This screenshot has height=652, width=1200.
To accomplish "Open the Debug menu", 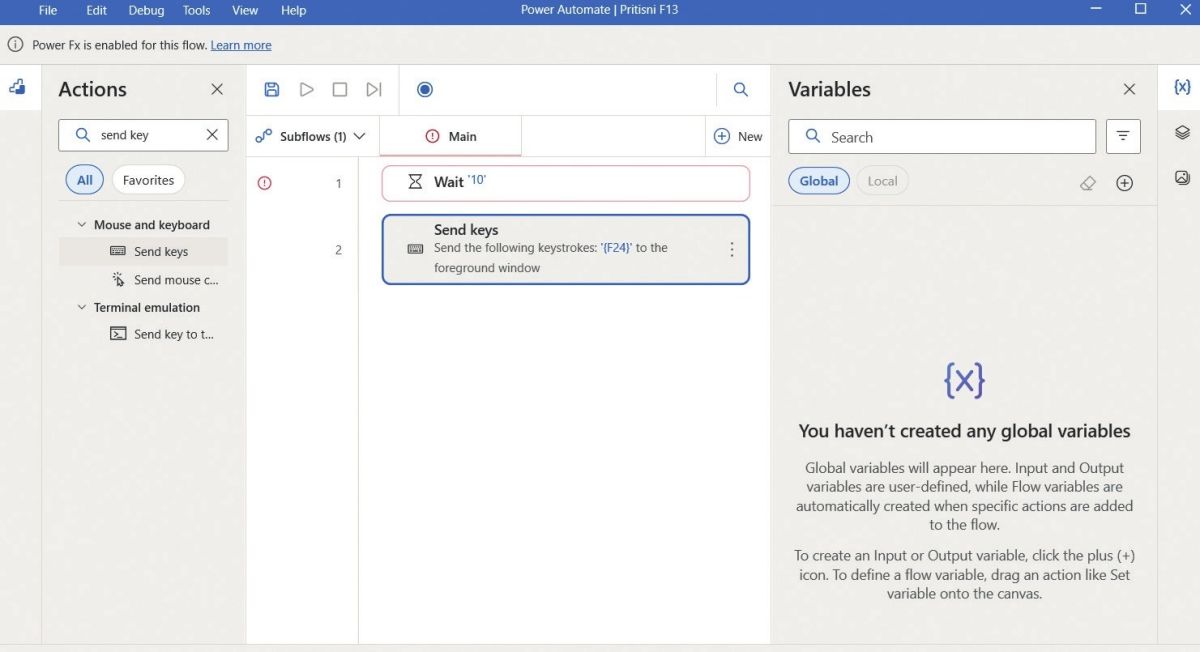I will coord(146,10).
